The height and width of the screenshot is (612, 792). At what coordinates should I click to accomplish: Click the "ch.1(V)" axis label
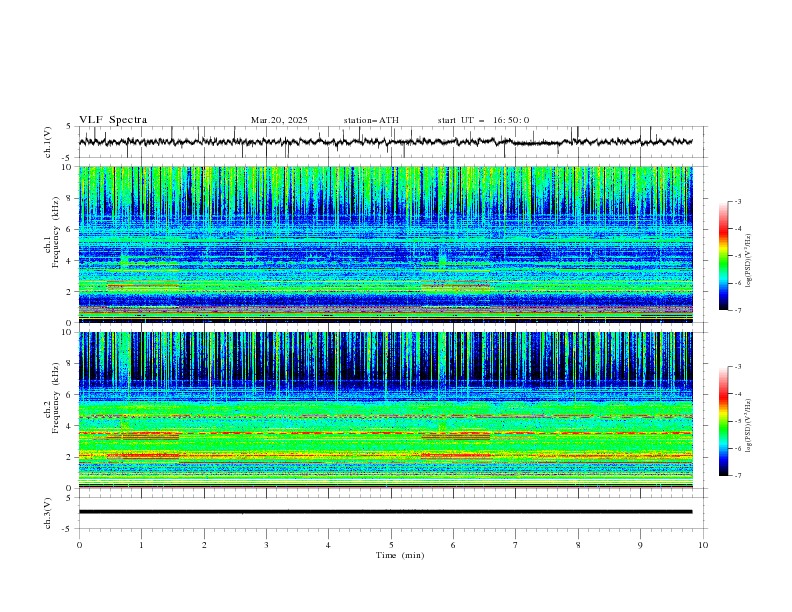[48, 142]
